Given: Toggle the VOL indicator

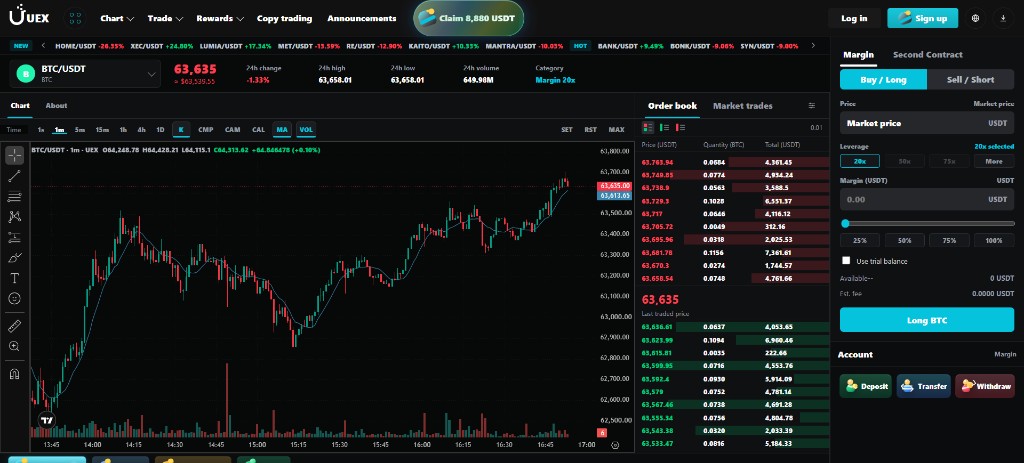Looking at the screenshot, I should pyautogui.click(x=306, y=129).
